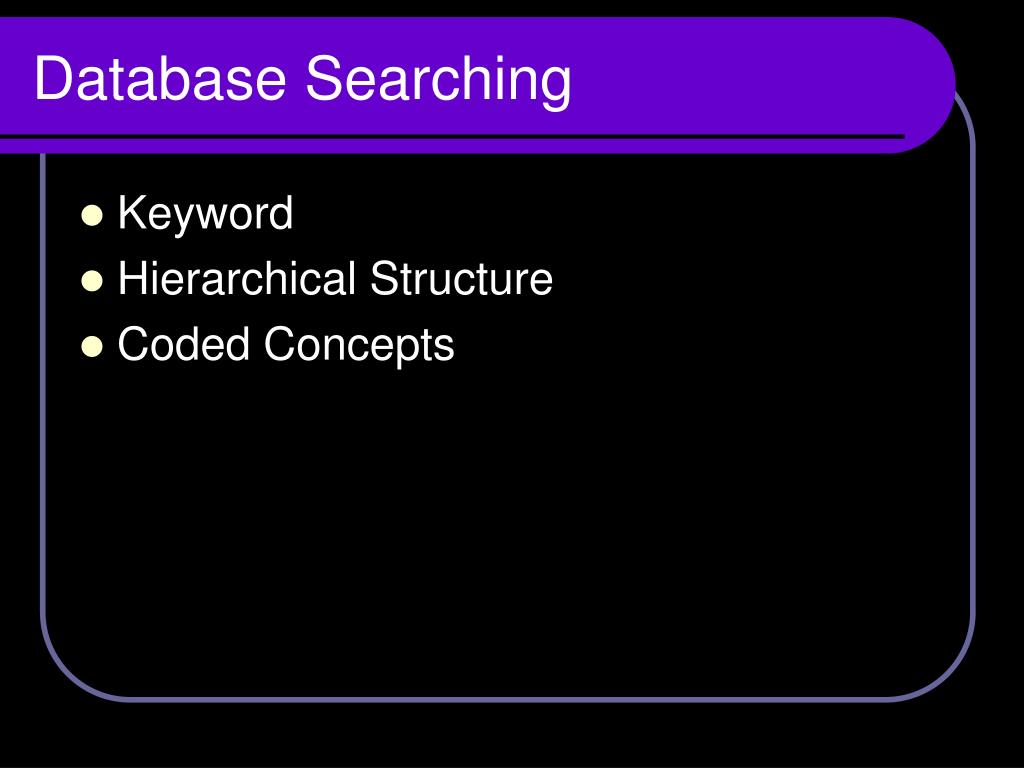Click the word Database in the title
This screenshot has width=1024, height=768.
coord(160,78)
